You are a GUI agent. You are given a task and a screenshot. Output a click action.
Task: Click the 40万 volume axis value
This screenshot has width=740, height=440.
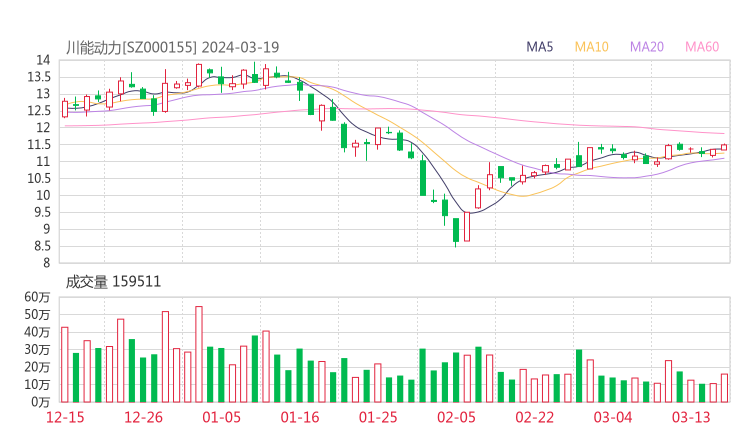[37, 332]
